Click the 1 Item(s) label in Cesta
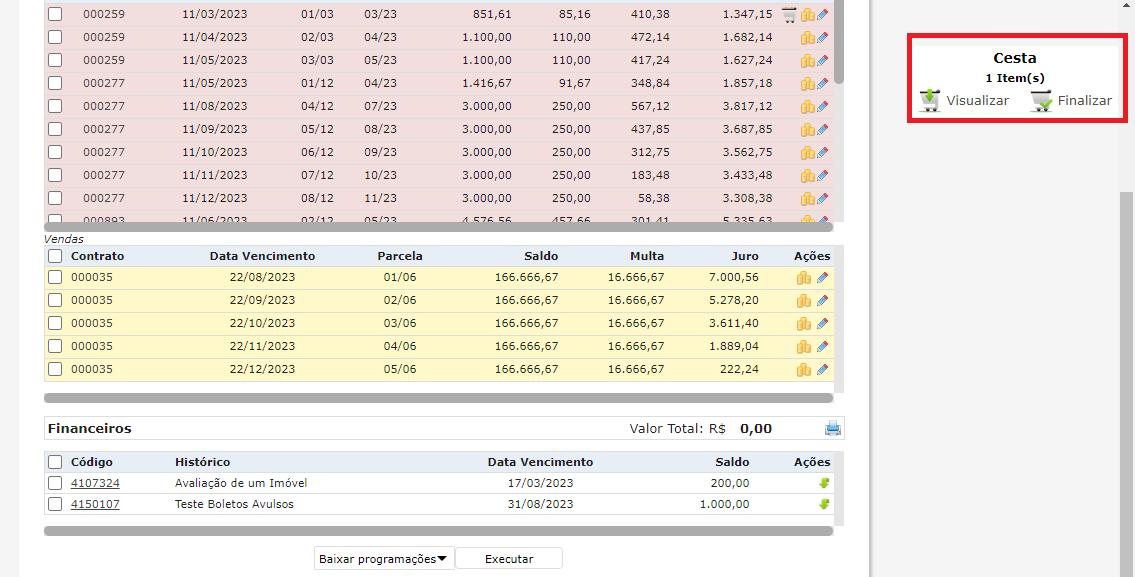Image resolution: width=1135 pixels, height=577 pixels. click(x=1015, y=78)
